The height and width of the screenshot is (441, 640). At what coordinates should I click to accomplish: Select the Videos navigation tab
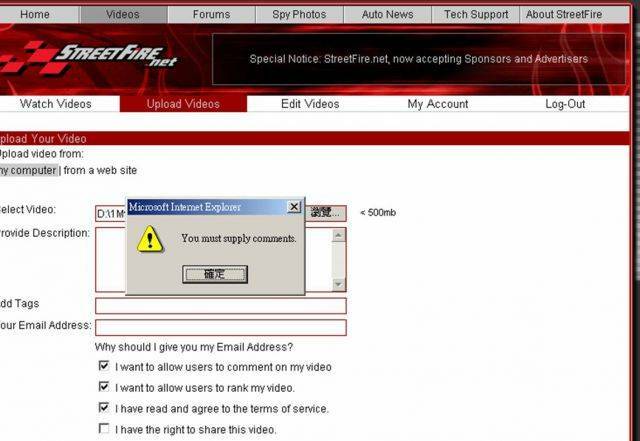point(123,15)
